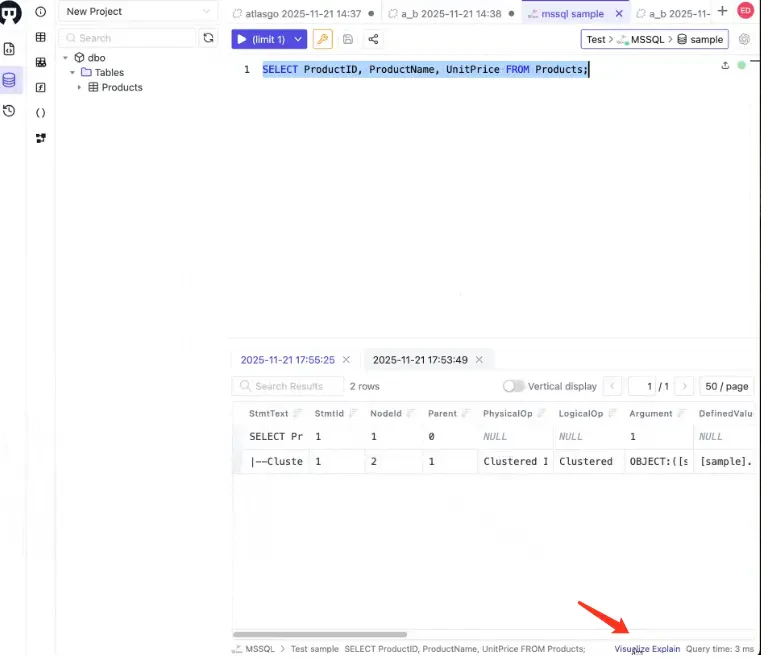The width and height of the screenshot is (761, 658).
Task: Open the ED user avatar
Action: pos(745,11)
